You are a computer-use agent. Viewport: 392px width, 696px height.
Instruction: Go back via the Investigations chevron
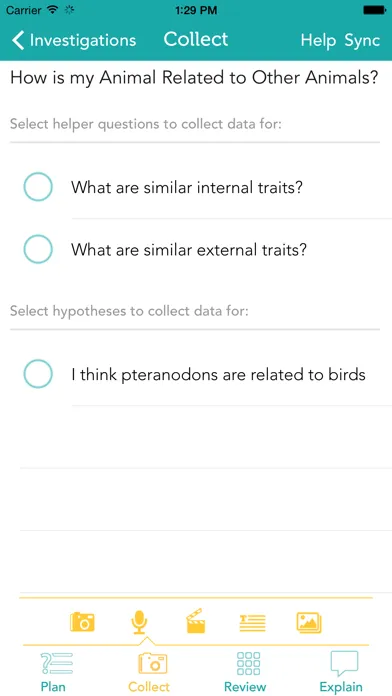coord(18,40)
